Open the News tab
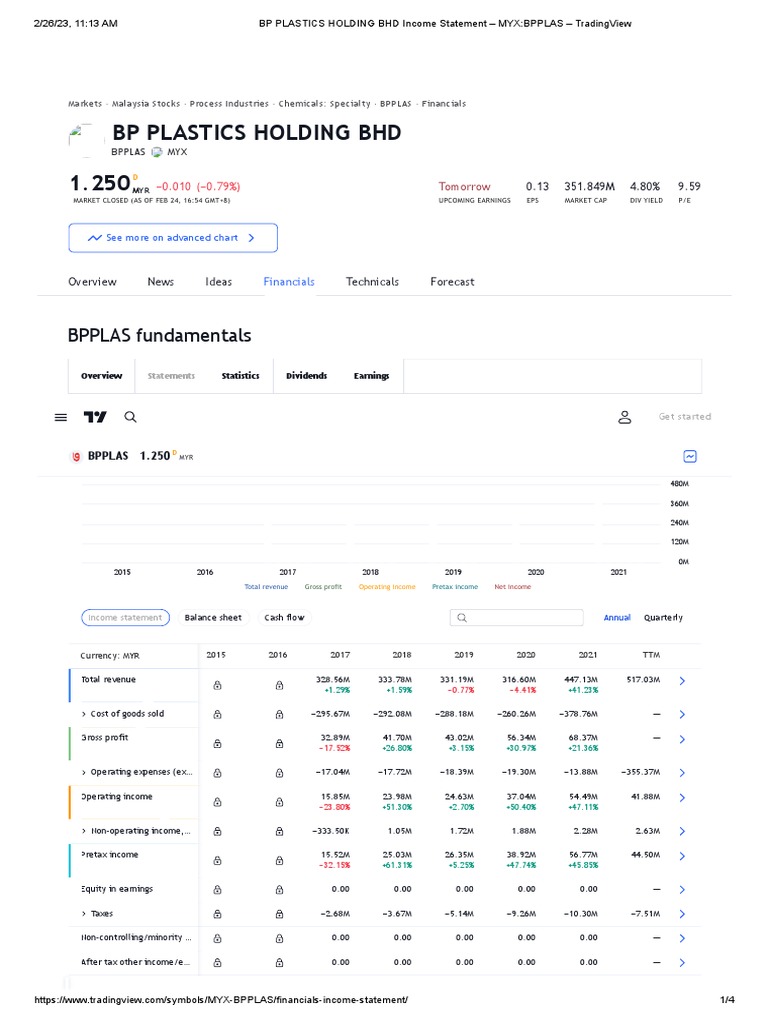 tap(161, 282)
